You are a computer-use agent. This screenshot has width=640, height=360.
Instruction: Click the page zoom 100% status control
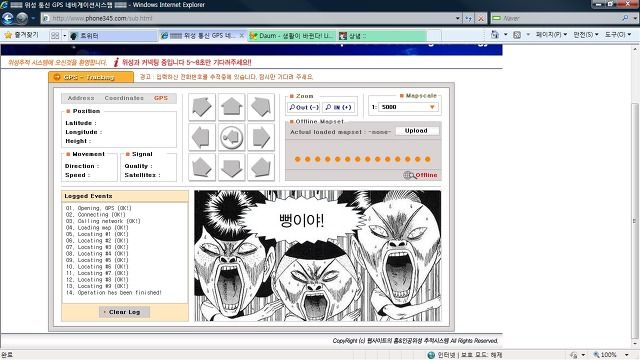[605, 355]
